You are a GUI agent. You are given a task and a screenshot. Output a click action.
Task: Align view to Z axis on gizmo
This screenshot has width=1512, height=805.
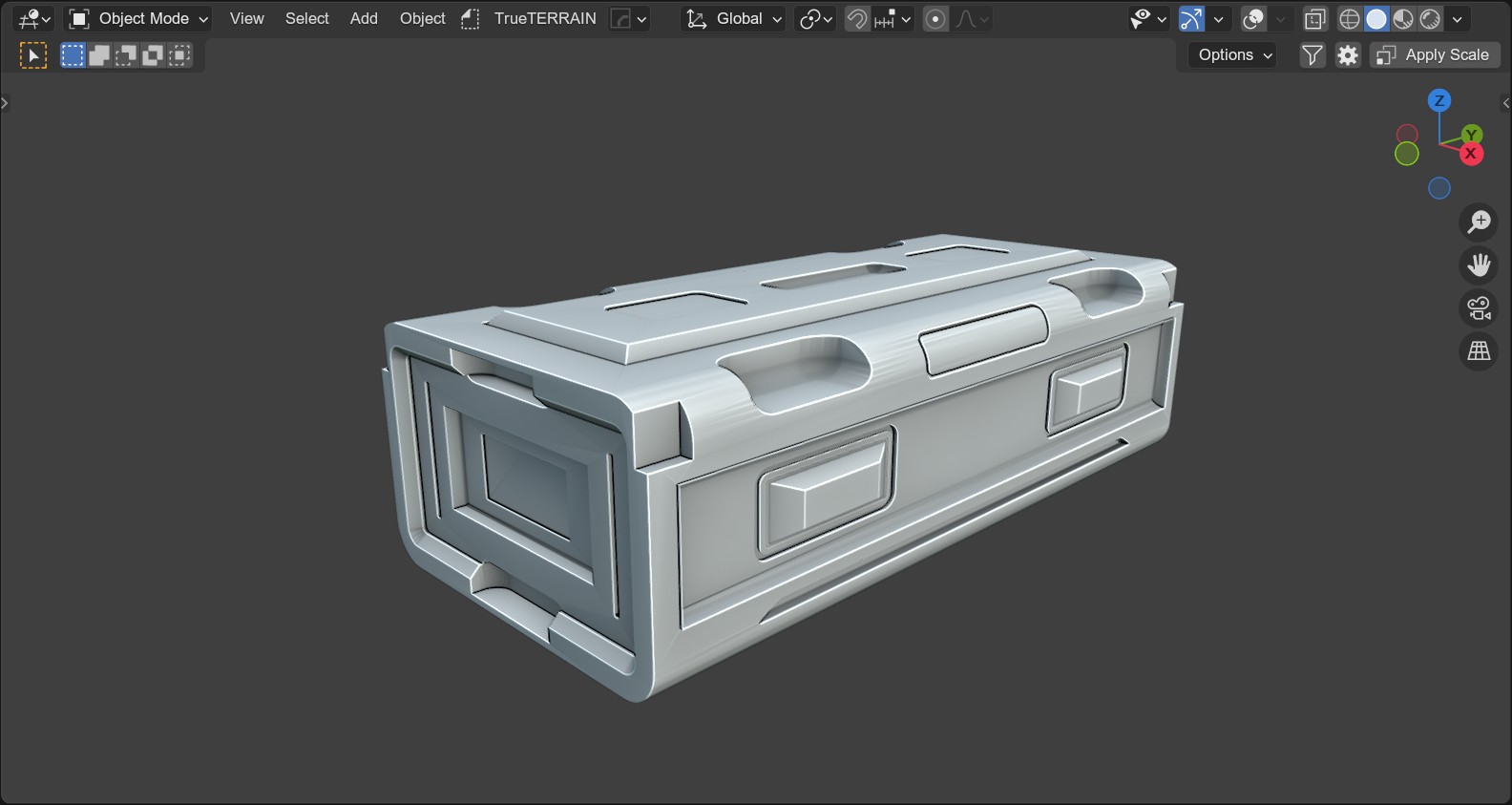(x=1439, y=100)
